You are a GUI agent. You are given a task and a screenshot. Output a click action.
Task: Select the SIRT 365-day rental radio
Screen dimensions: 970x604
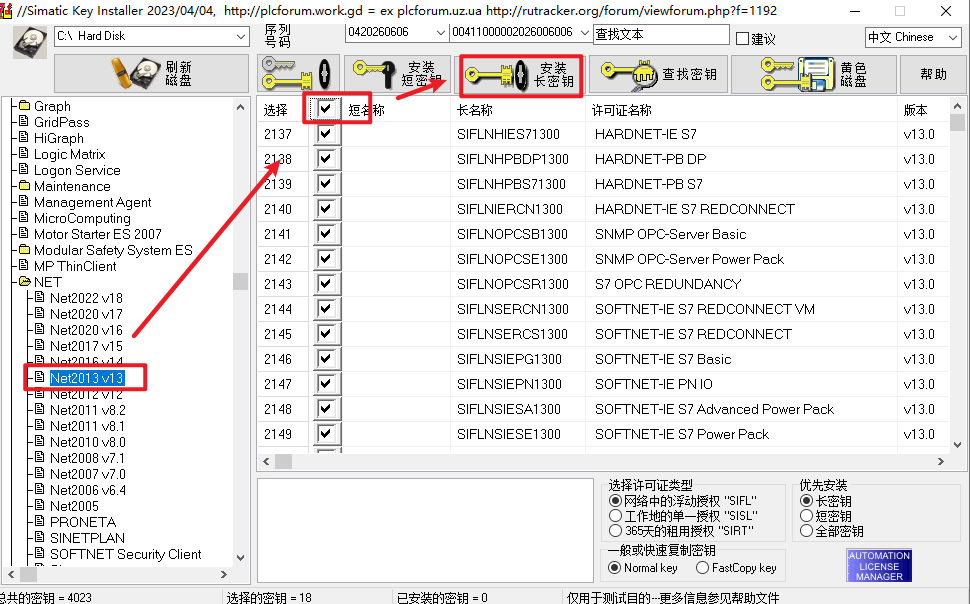pyautogui.click(x=615, y=530)
